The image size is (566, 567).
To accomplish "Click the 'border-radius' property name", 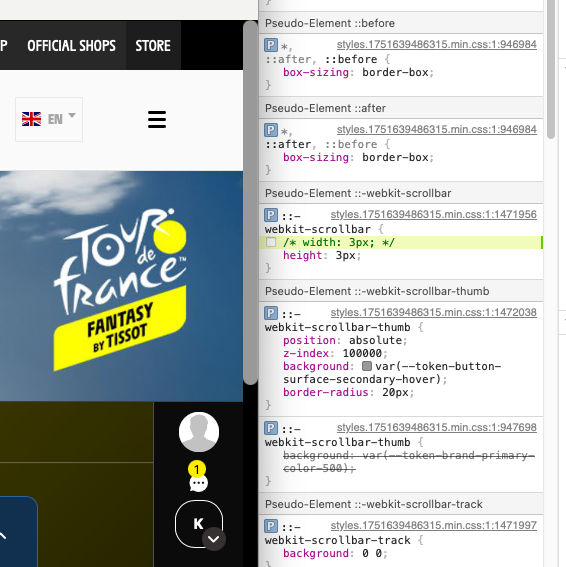I will coord(325,393).
